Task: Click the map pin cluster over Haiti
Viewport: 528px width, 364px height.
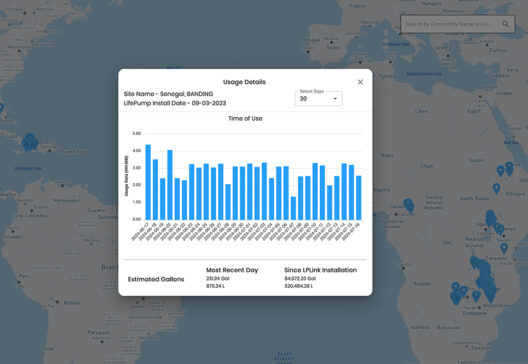Action: coord(30,142)
